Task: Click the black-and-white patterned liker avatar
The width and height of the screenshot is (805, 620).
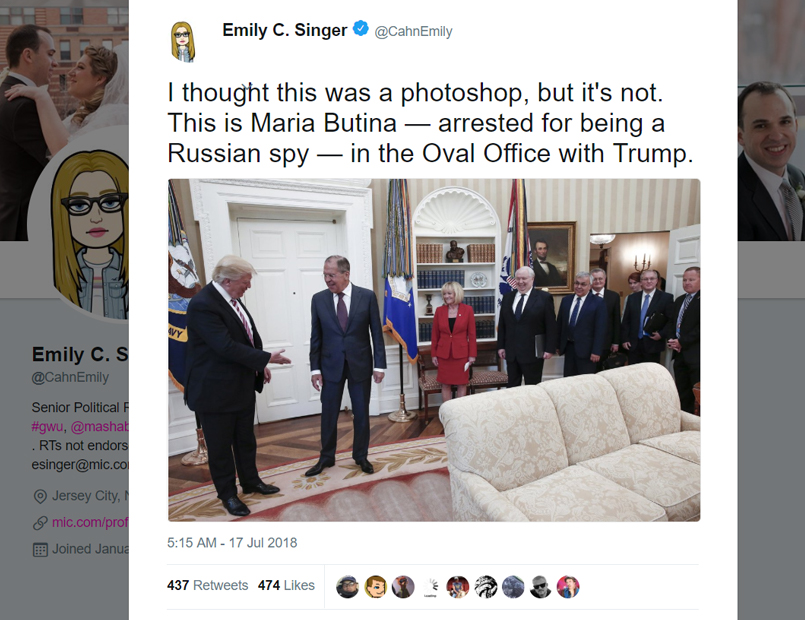Action: coord(486,587)
